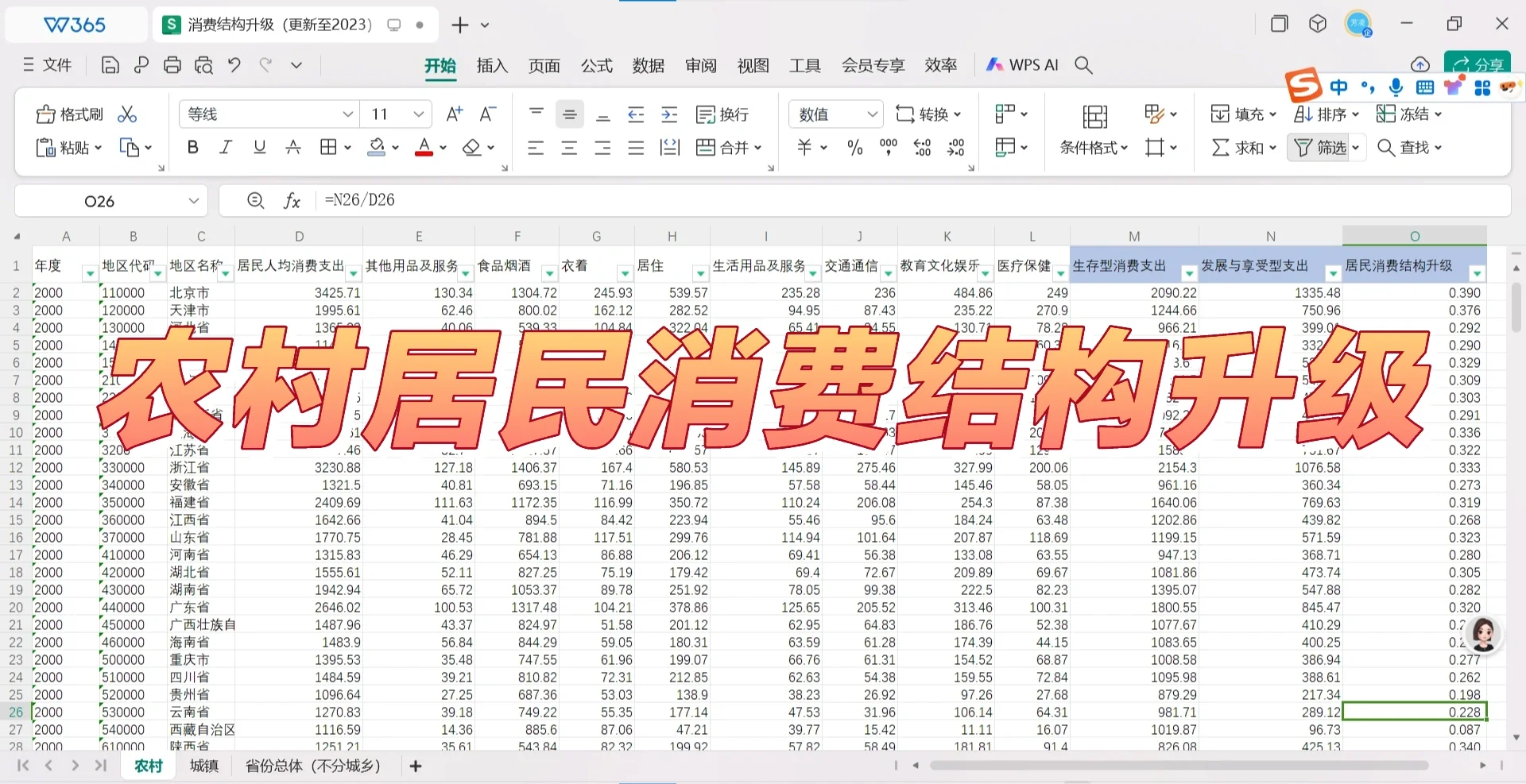Click the 分享 share button
The height and width of the screenshot is (784, 1526).
click(1478, 65)
